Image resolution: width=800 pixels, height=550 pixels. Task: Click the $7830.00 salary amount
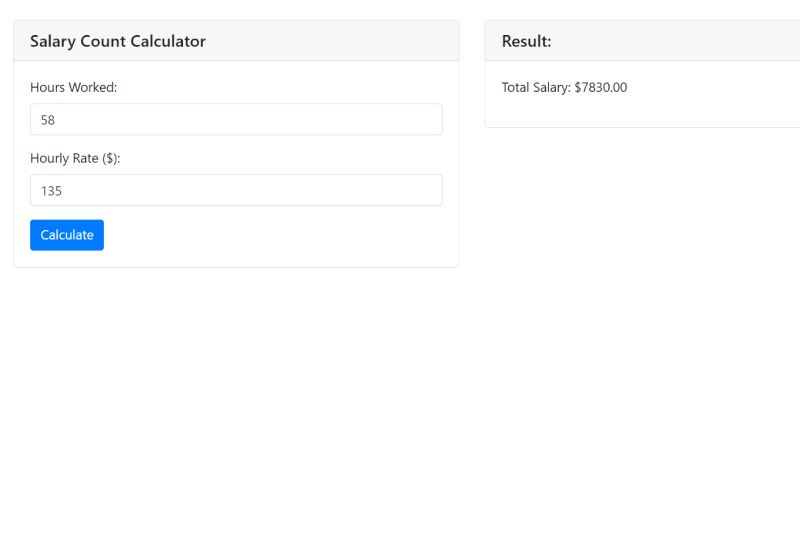tap(601, 87)
